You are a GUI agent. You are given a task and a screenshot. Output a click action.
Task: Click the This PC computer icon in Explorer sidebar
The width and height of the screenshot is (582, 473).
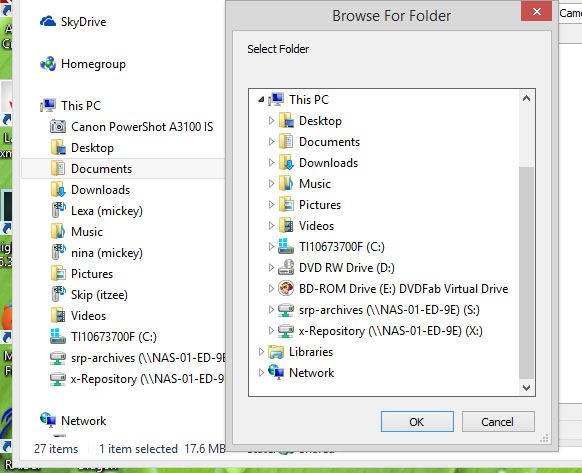pyautogui.click(x=48, y=105)
